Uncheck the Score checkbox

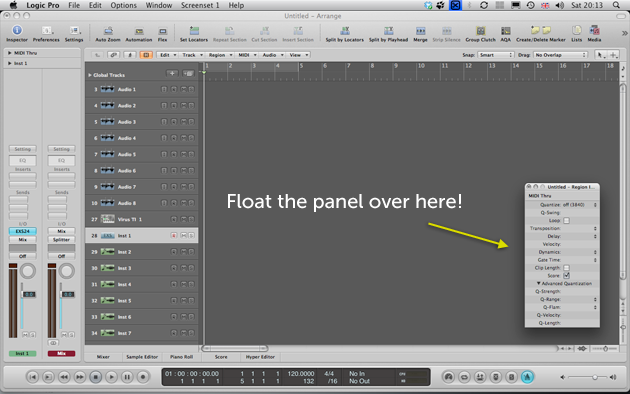567,276
